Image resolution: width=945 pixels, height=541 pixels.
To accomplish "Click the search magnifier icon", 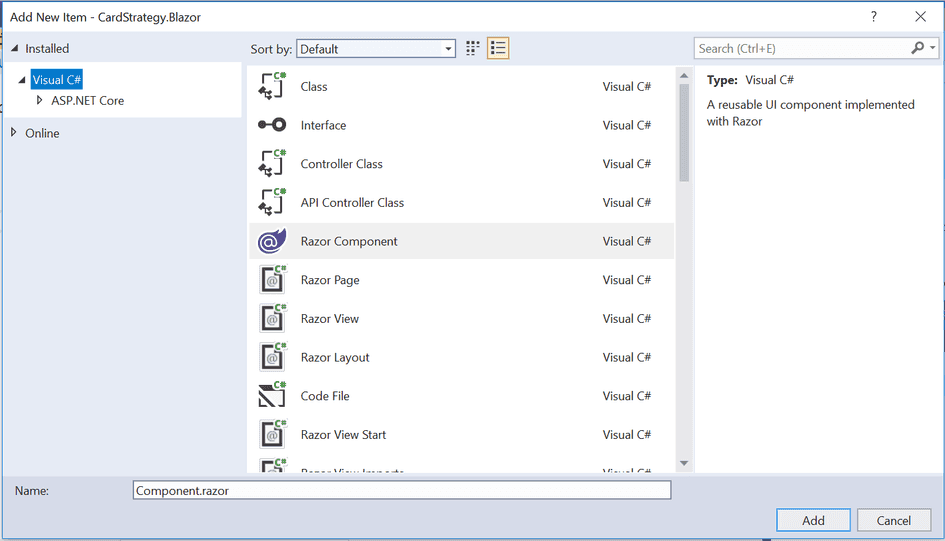I will coord(917,48).
